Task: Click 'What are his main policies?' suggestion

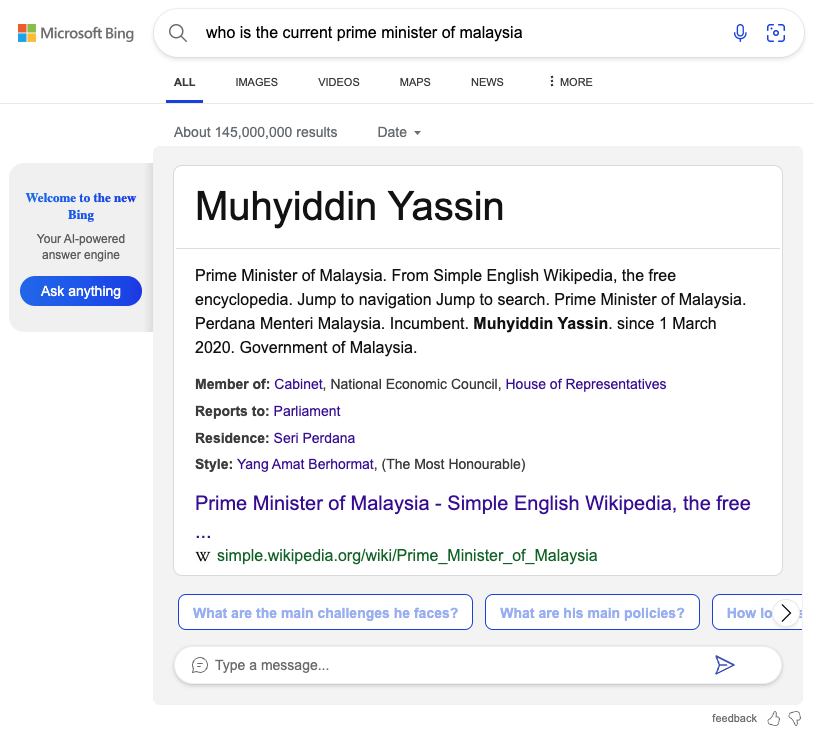Action: 592,612
